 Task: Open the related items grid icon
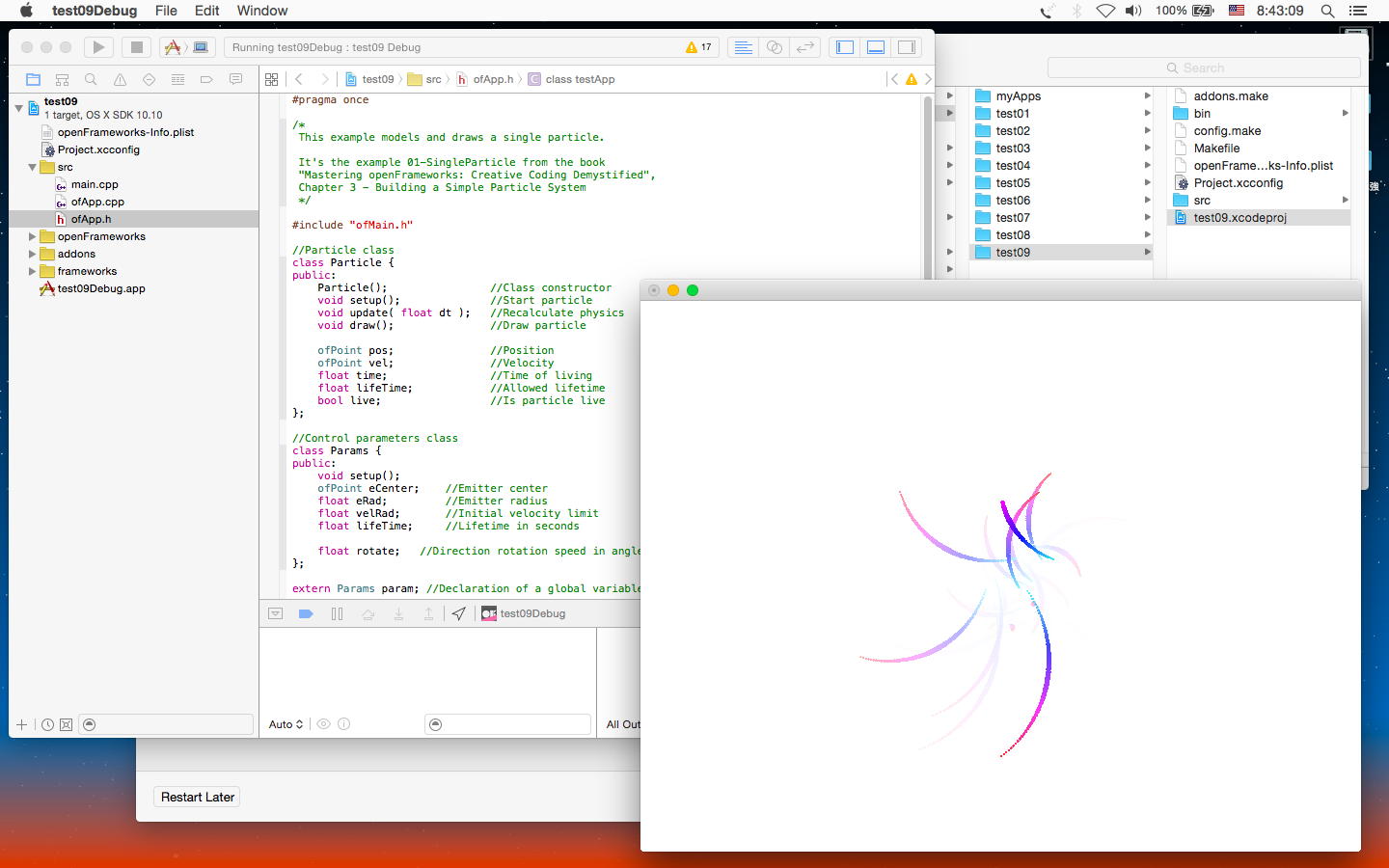[x=271, y=79]
